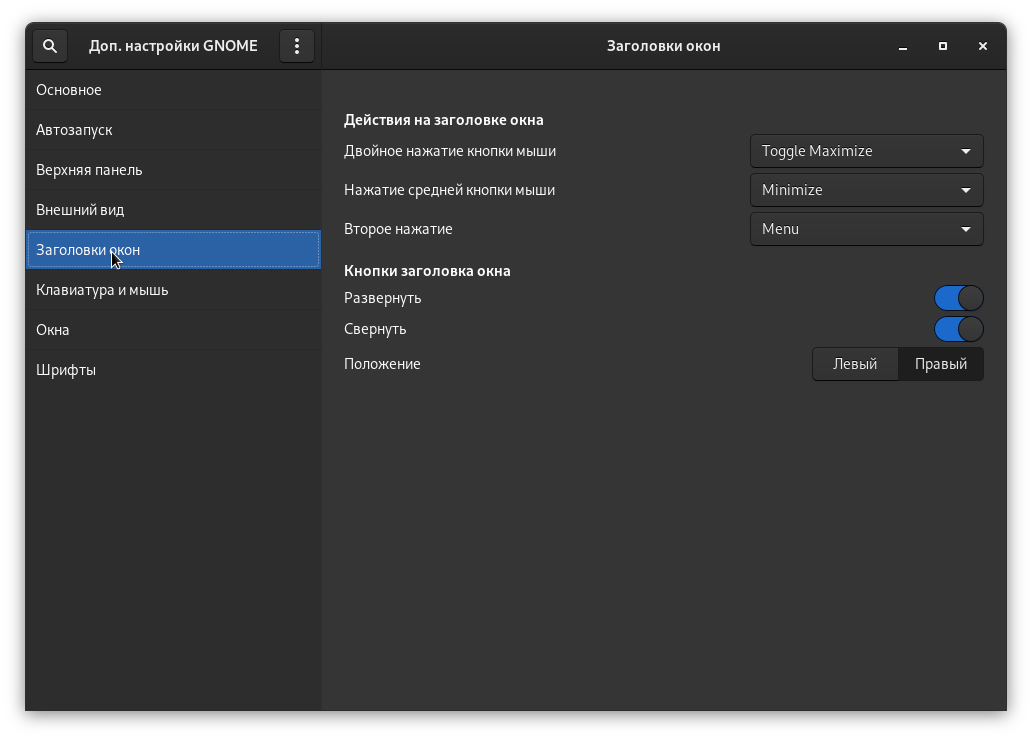Click the search magnifier icon
Viewport: 1032px width, 739px height.
pos(50,46)
